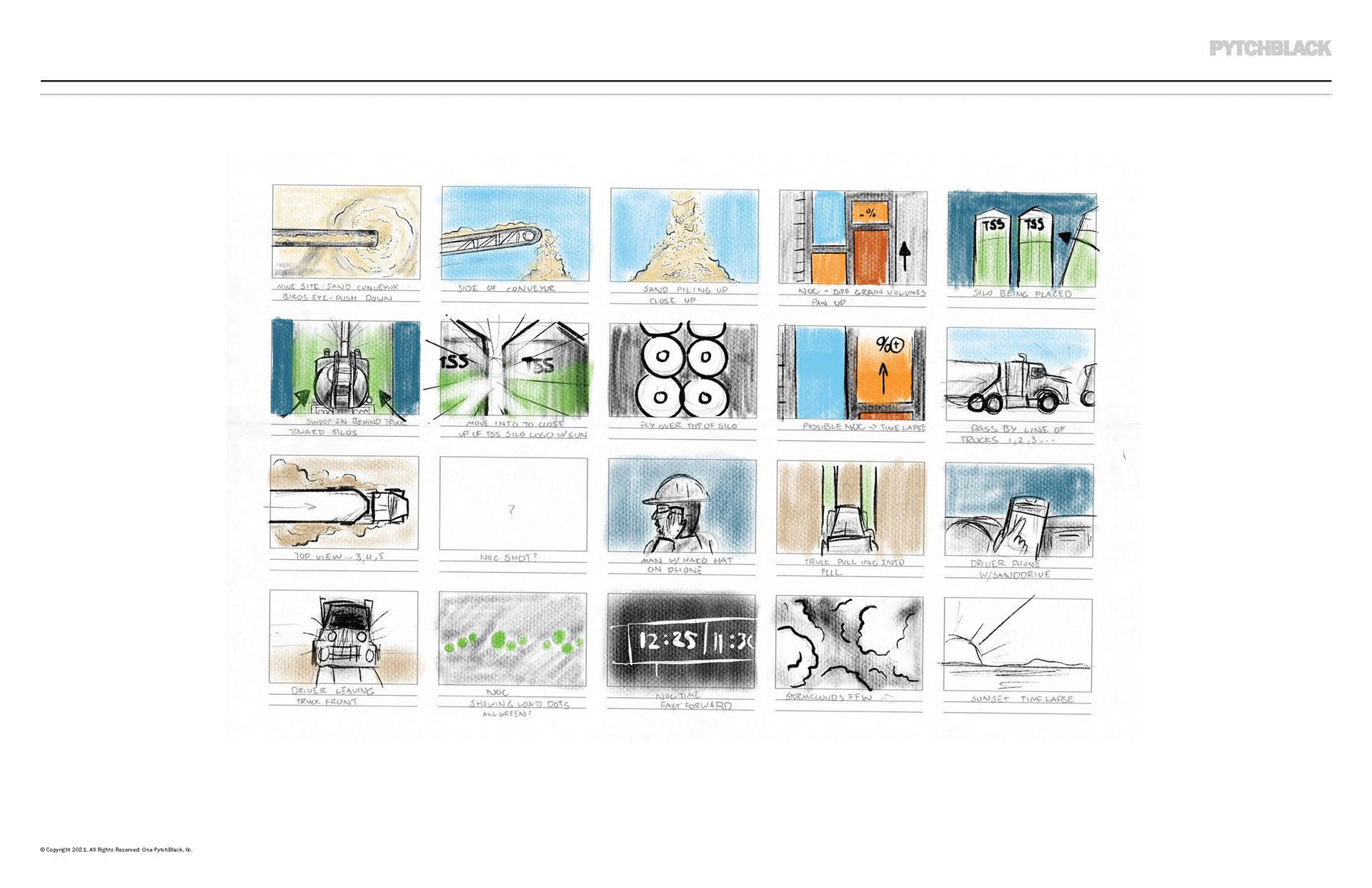Select the NOC green load dots frame
The image size is (1372, 888).
click(512, 639)
